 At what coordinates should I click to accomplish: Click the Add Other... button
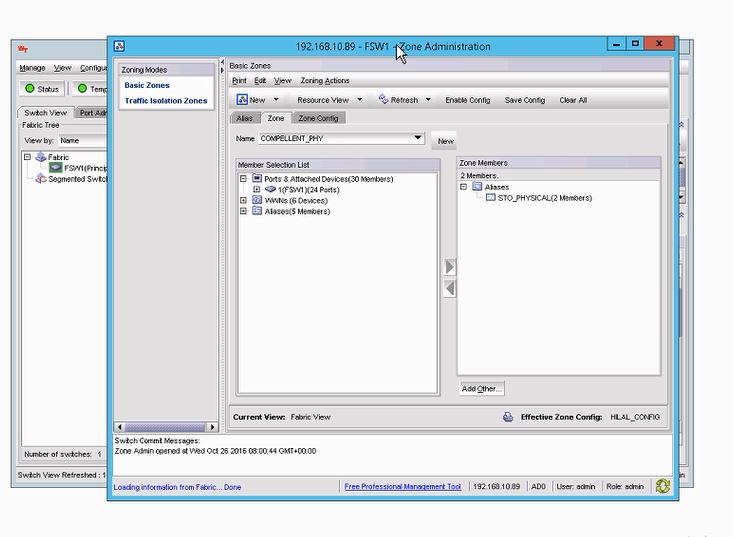[482, 388]
